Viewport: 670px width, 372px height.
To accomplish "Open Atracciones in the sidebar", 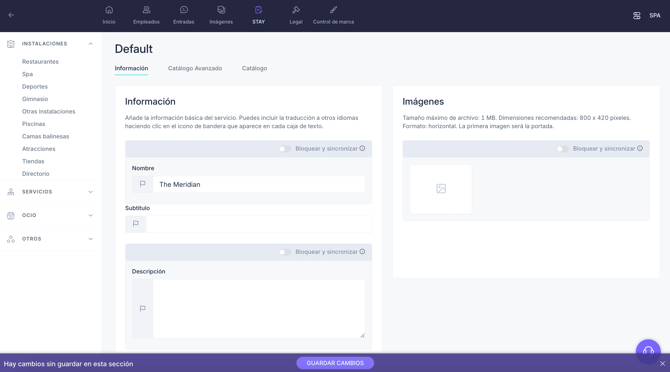I will pyautogui.click(x=38, y=149).
